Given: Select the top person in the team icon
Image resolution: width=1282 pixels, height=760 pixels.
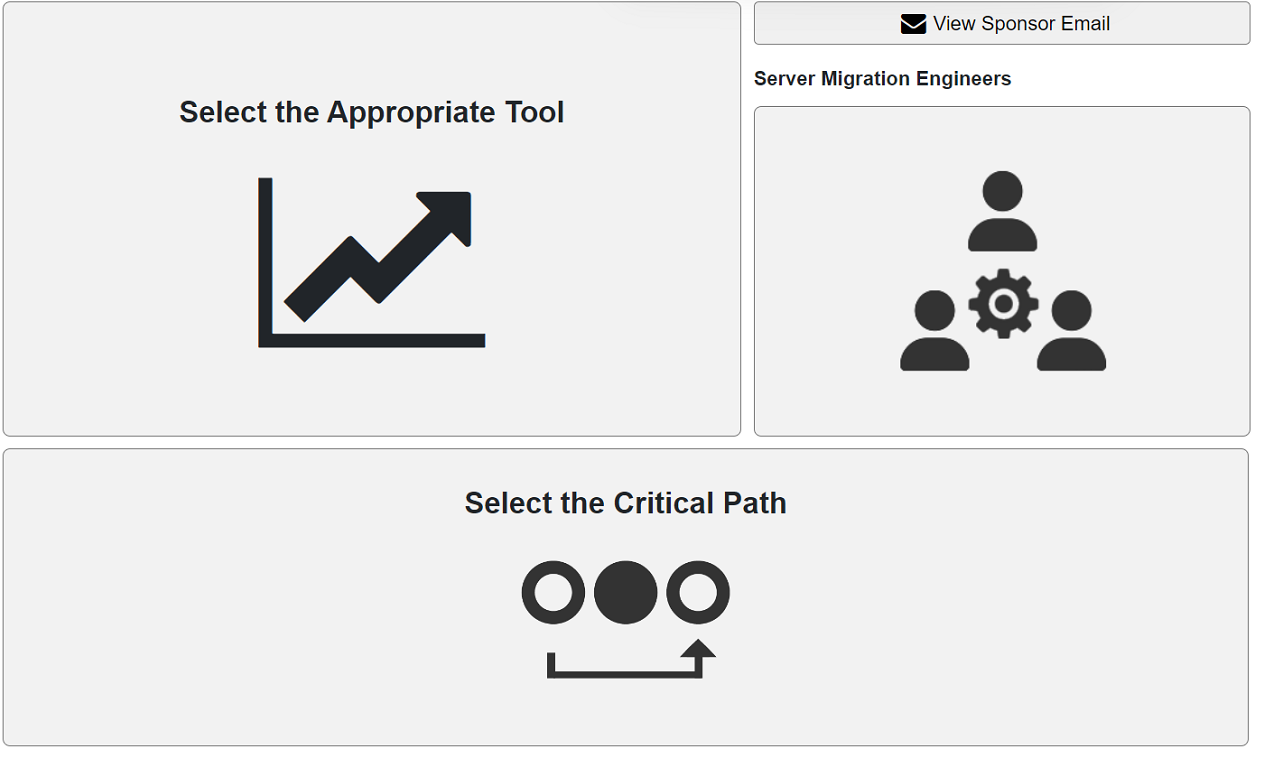Looking at the screenshot, I should click(1003, 211).
